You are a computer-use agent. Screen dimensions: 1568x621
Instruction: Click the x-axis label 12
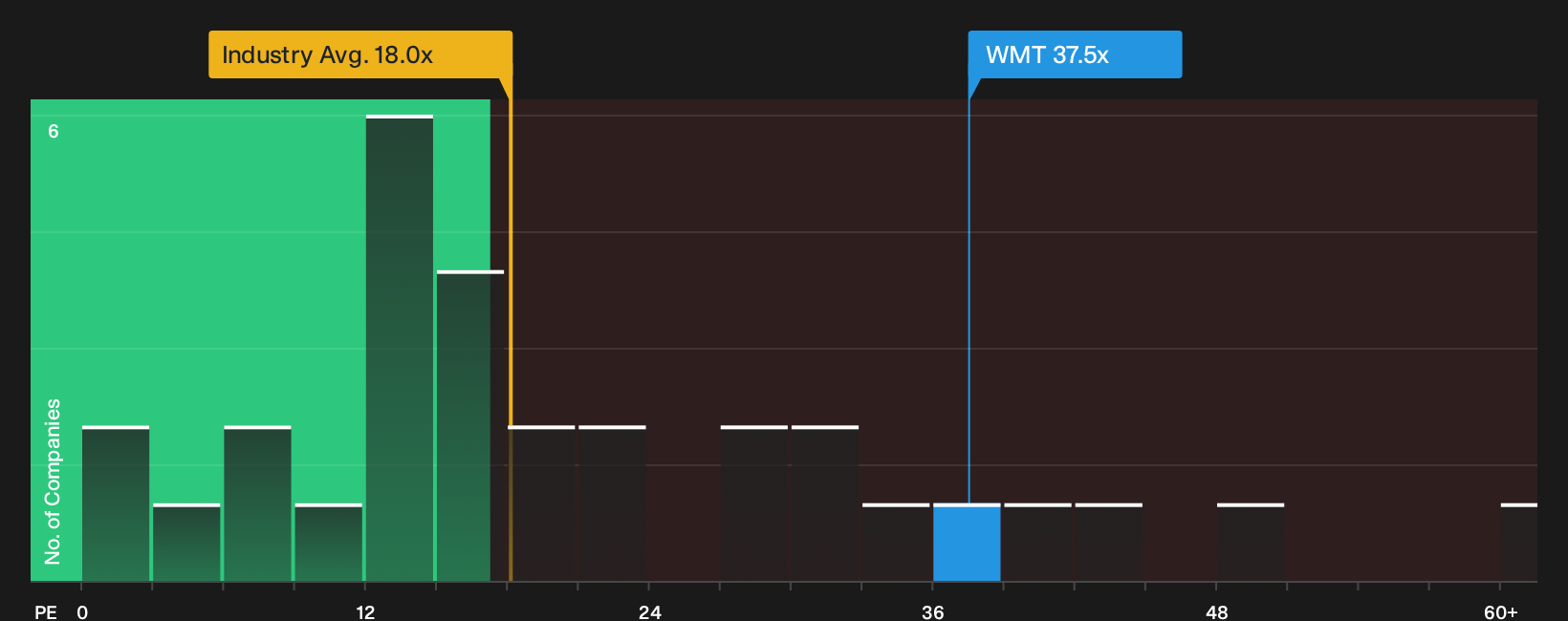click(365, 611)
